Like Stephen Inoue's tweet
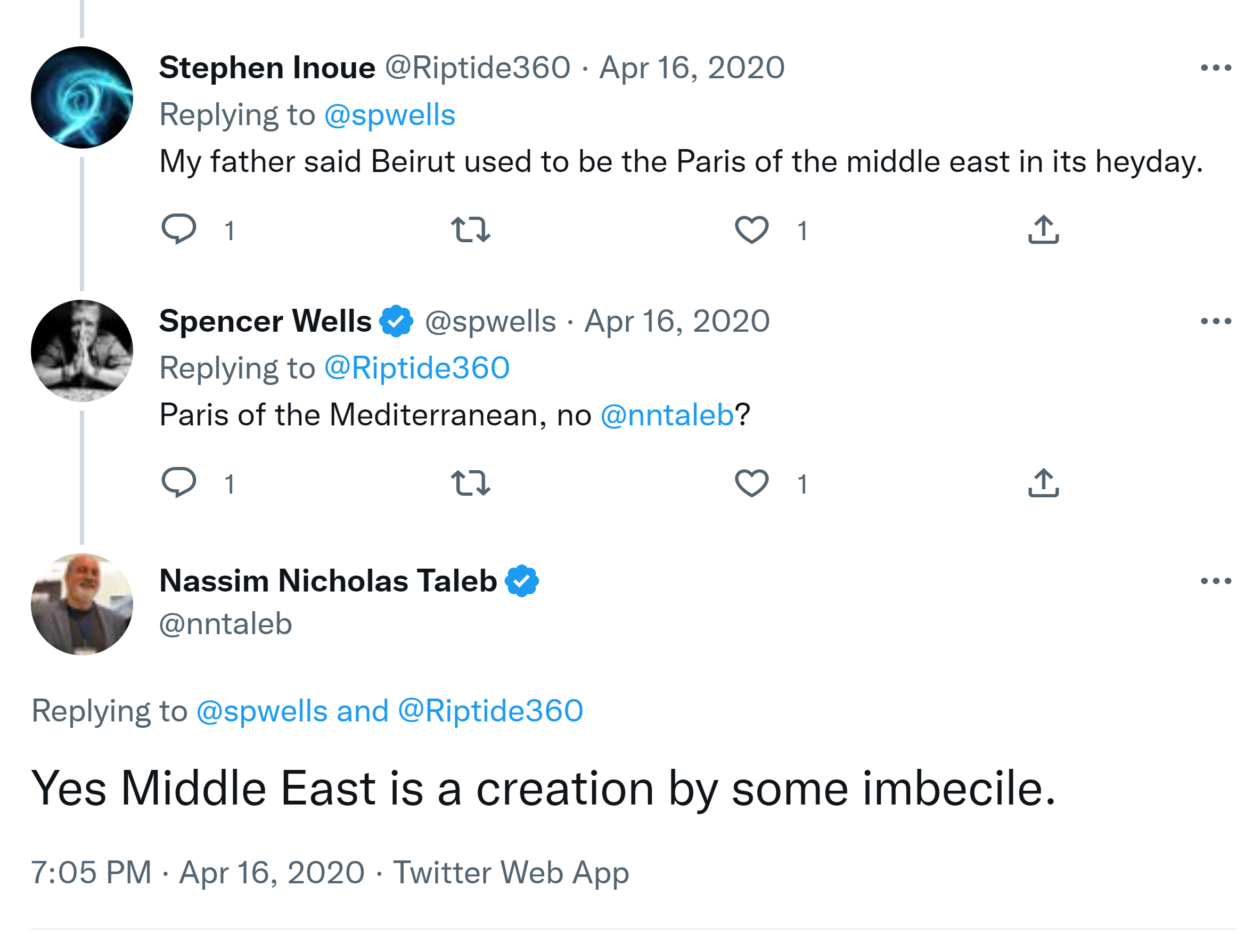 (751, 229)
